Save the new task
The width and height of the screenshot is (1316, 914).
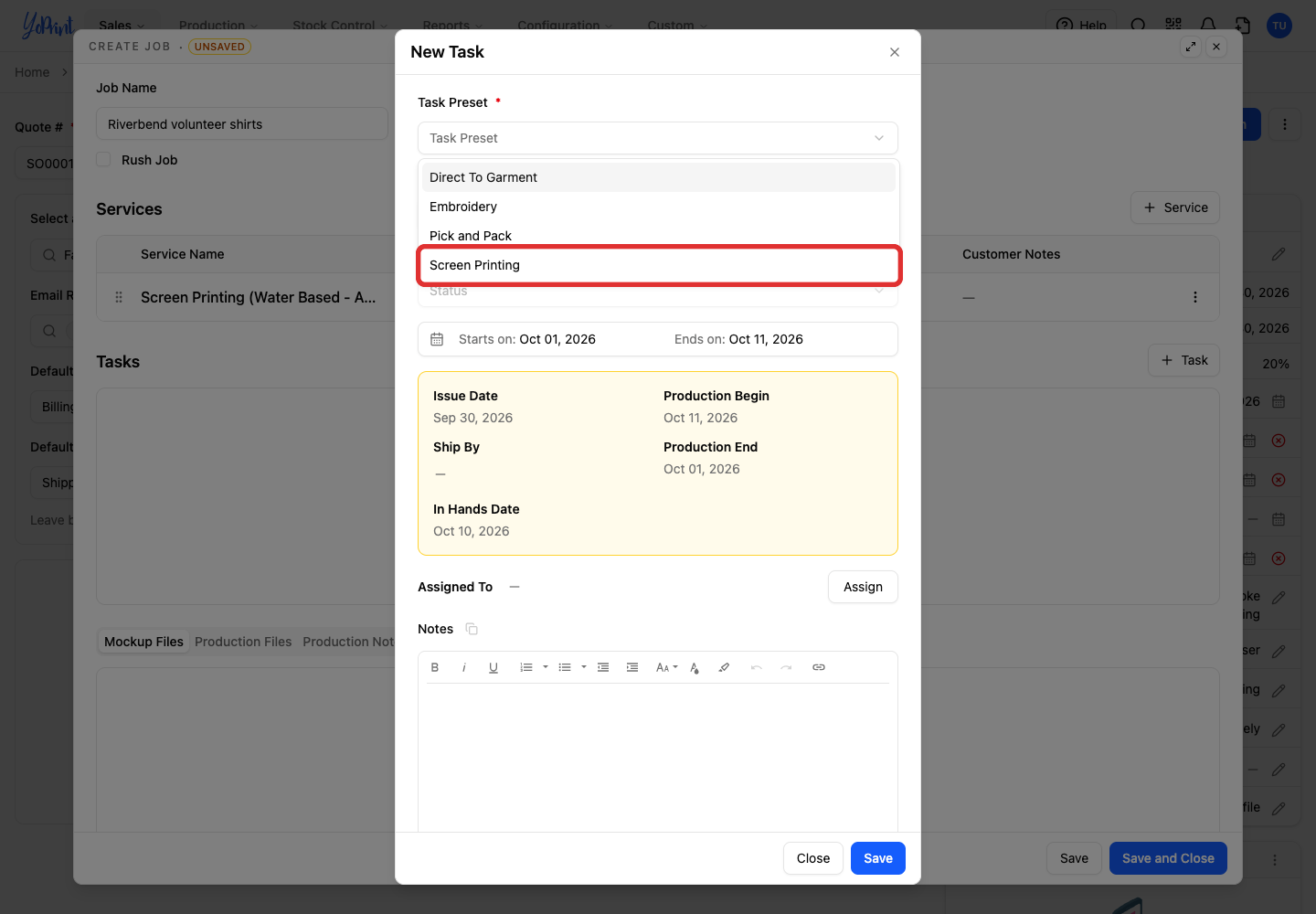[878, 858]
